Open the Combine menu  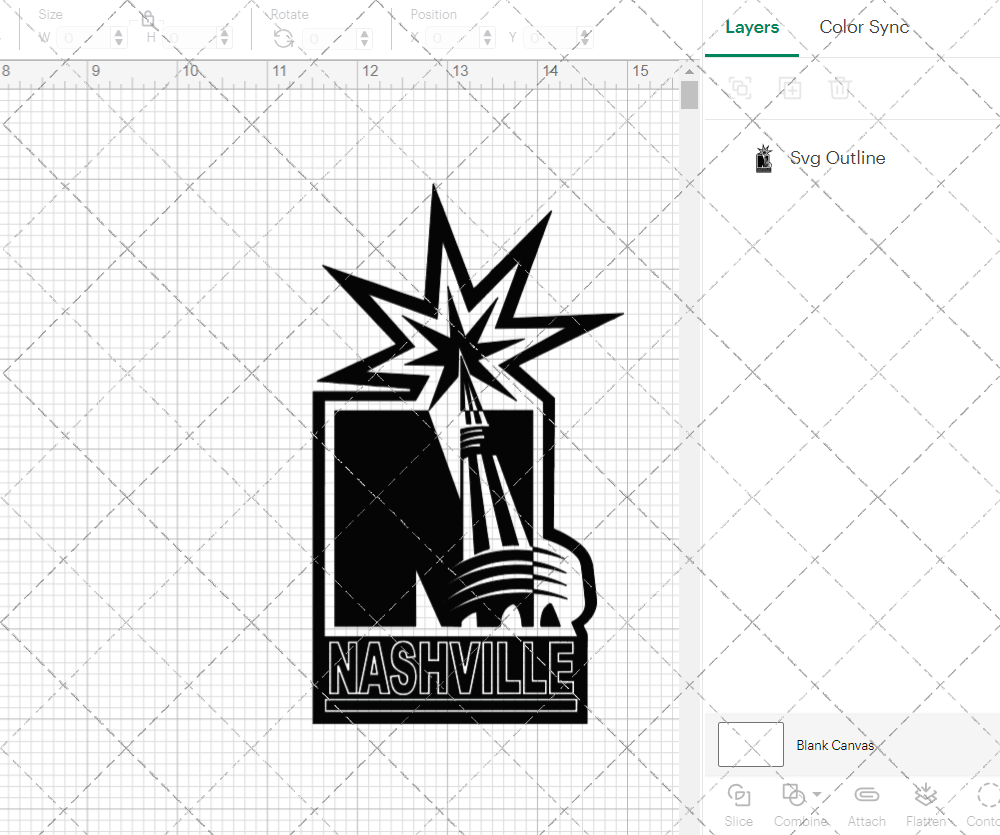(x=800, y=804)
